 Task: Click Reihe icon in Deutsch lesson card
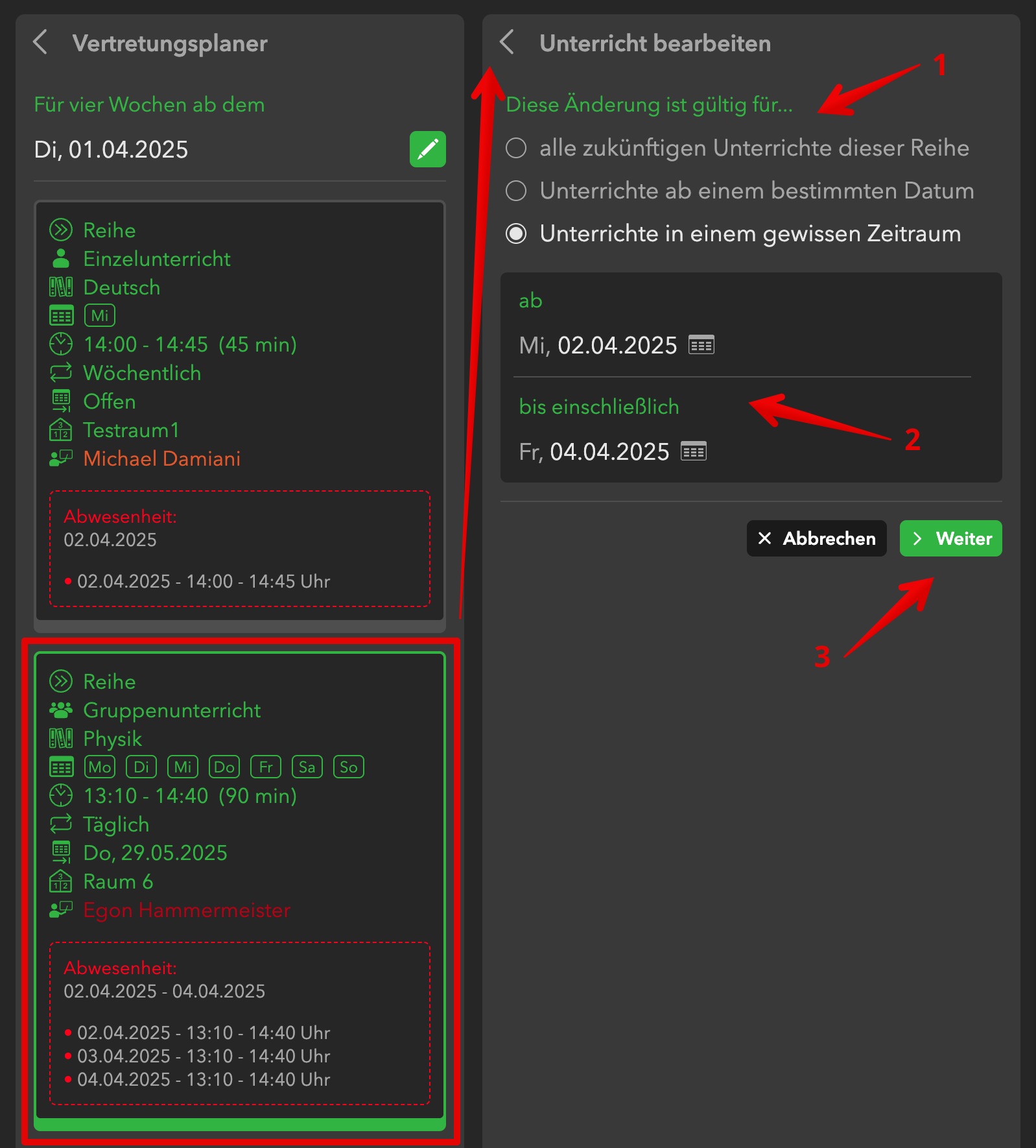pyautogui.click(x=61, y=230)
